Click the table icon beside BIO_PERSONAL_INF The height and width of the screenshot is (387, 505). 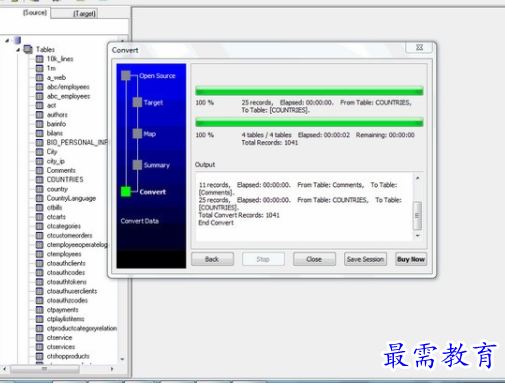[x=40, y=143]
